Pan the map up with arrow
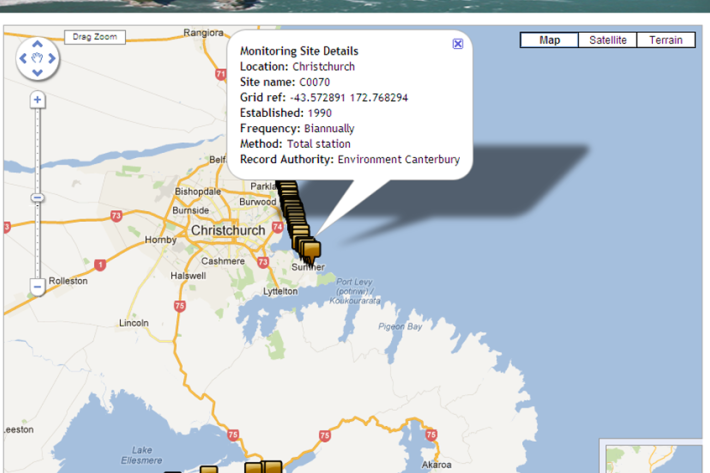 37,44
